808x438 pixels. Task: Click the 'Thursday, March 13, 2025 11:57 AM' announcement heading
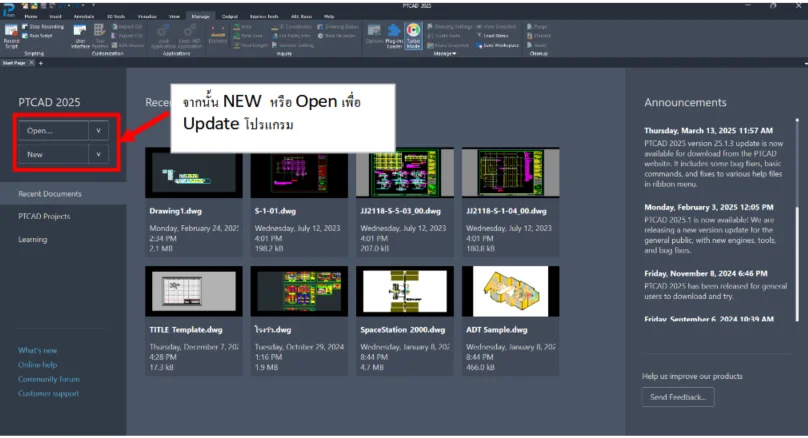(x=709, y=131)
